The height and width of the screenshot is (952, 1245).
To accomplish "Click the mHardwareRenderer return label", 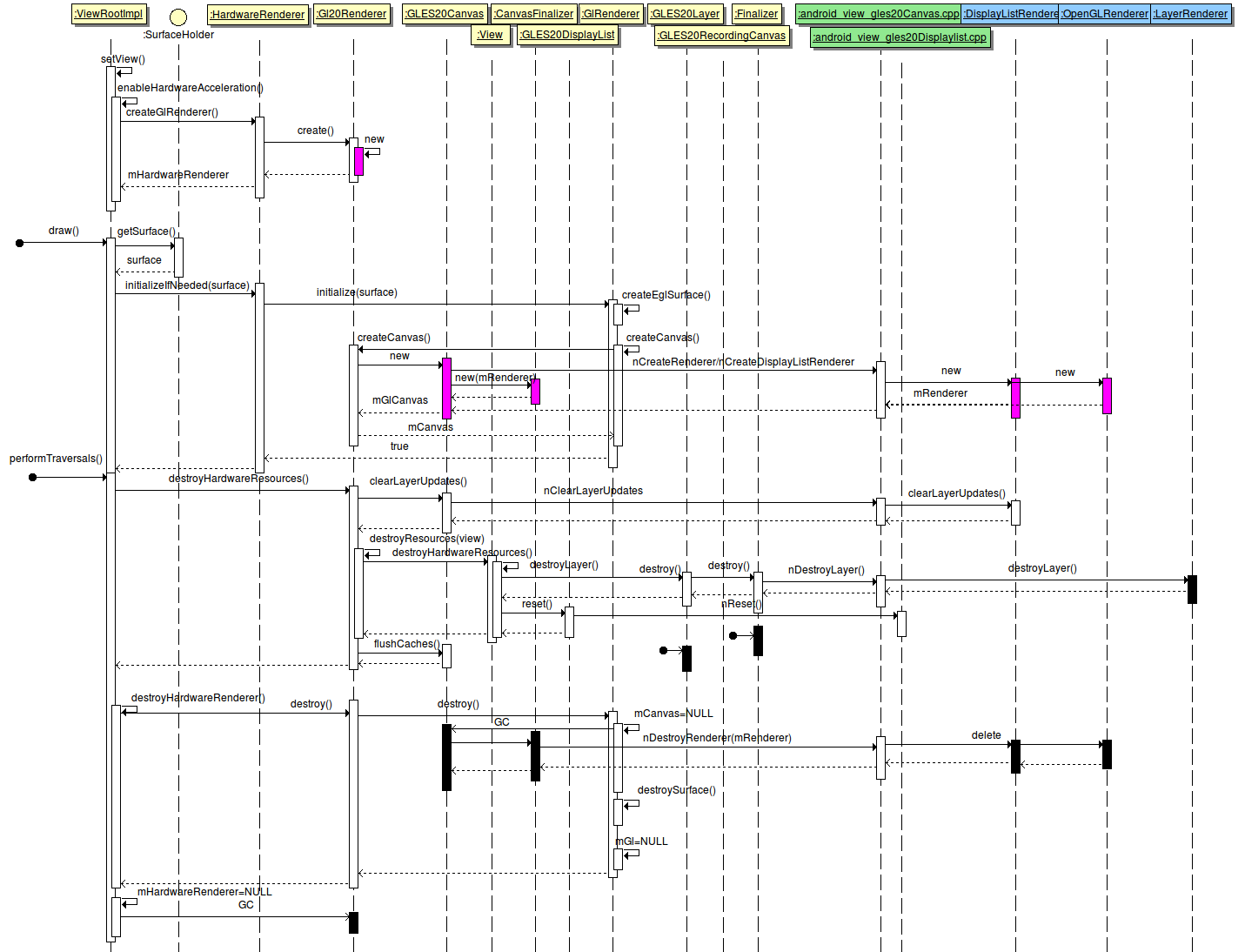I will pyautogui.click(x=178, y=175).
